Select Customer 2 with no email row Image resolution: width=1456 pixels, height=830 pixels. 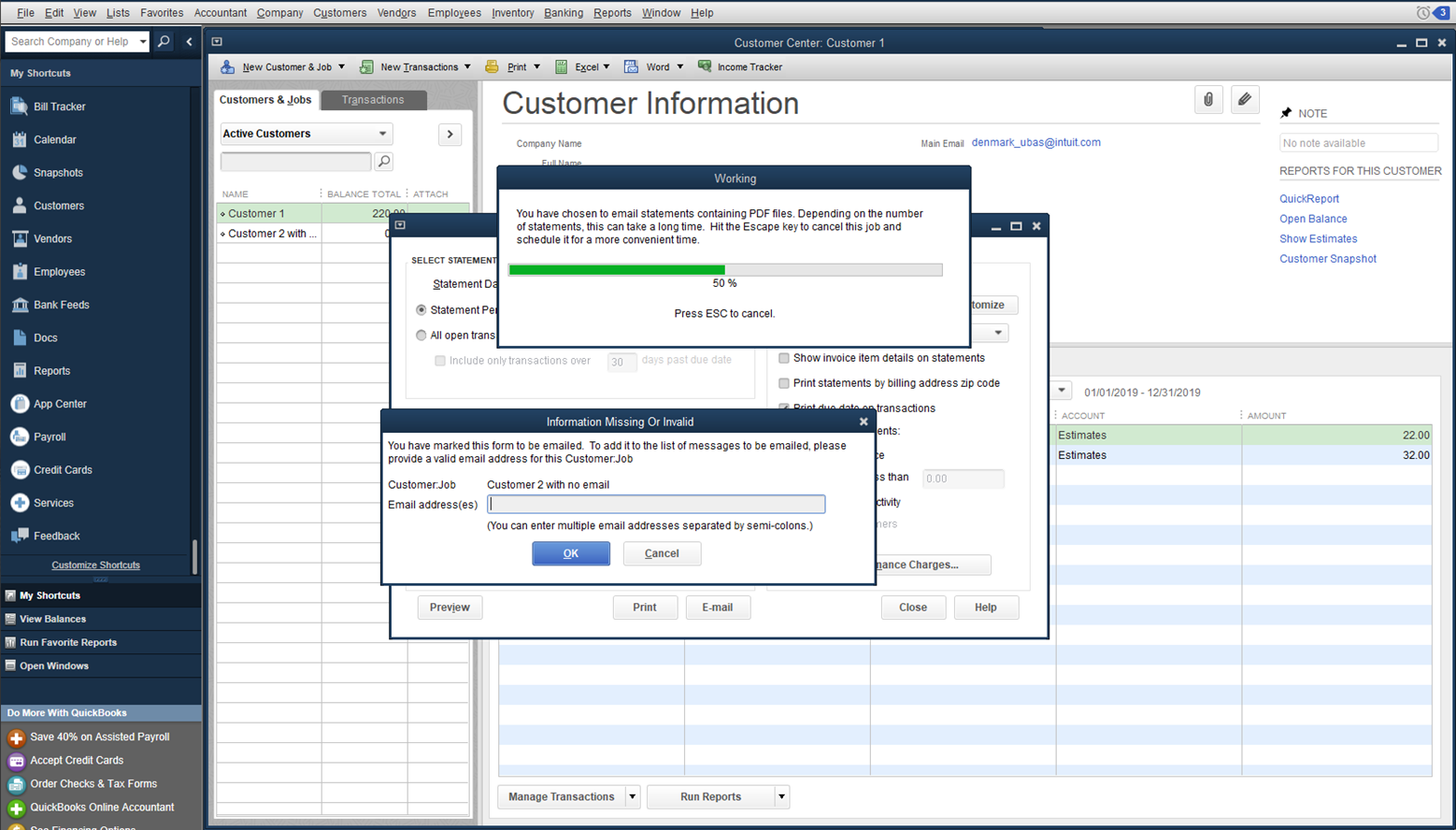point(342,234)
